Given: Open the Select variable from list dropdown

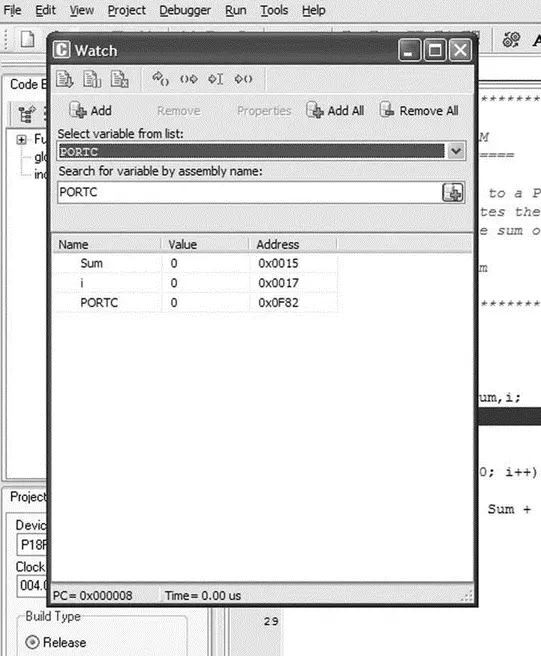Looking at the screenshot, I should click(456, 151).
